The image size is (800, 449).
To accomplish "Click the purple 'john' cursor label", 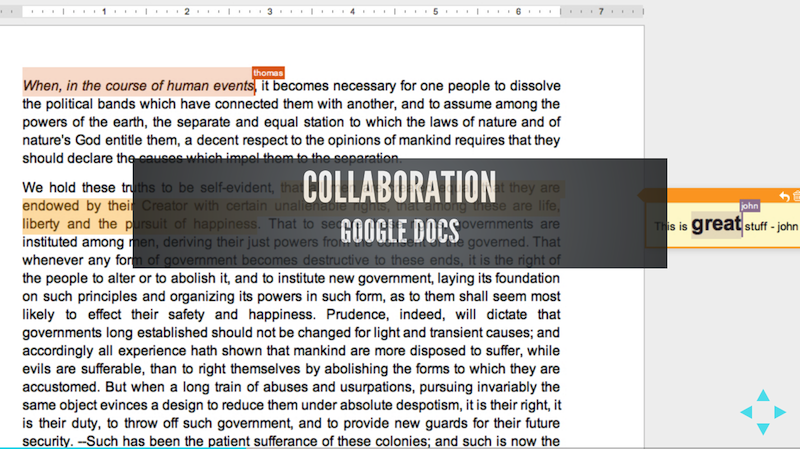I will coord(749,206).
